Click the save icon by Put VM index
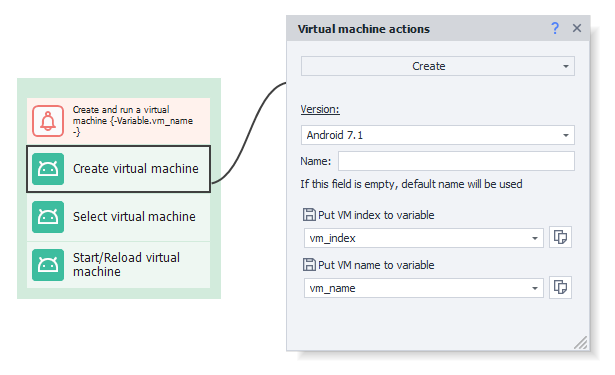Screen dimensions: 615x375 (x=309, y=215)
